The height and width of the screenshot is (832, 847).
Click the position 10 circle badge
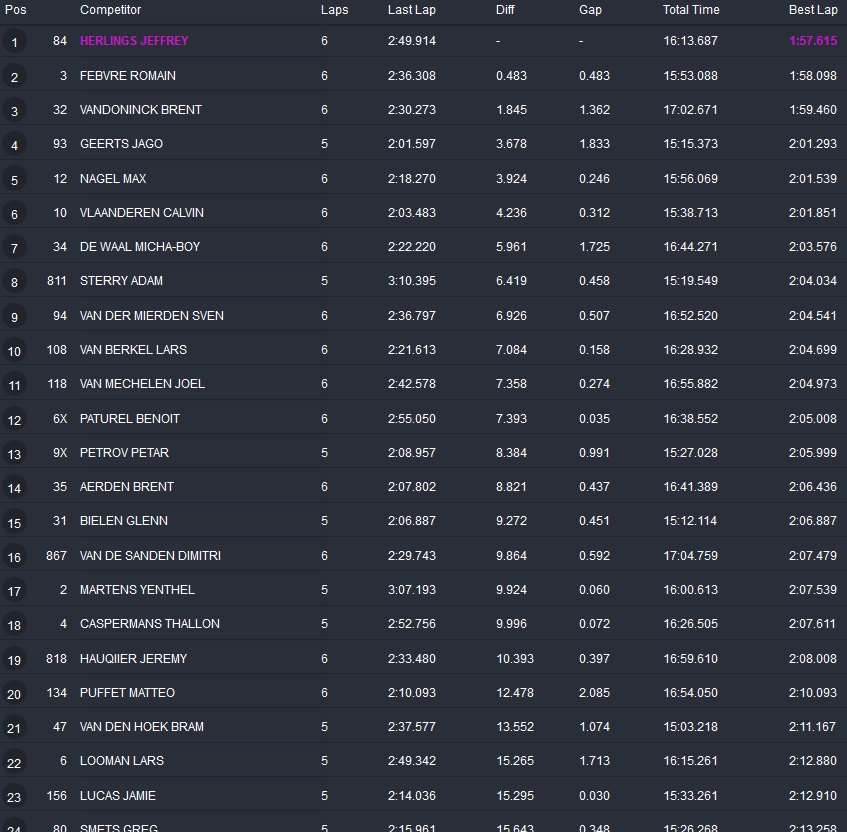(x=14, y=351)
